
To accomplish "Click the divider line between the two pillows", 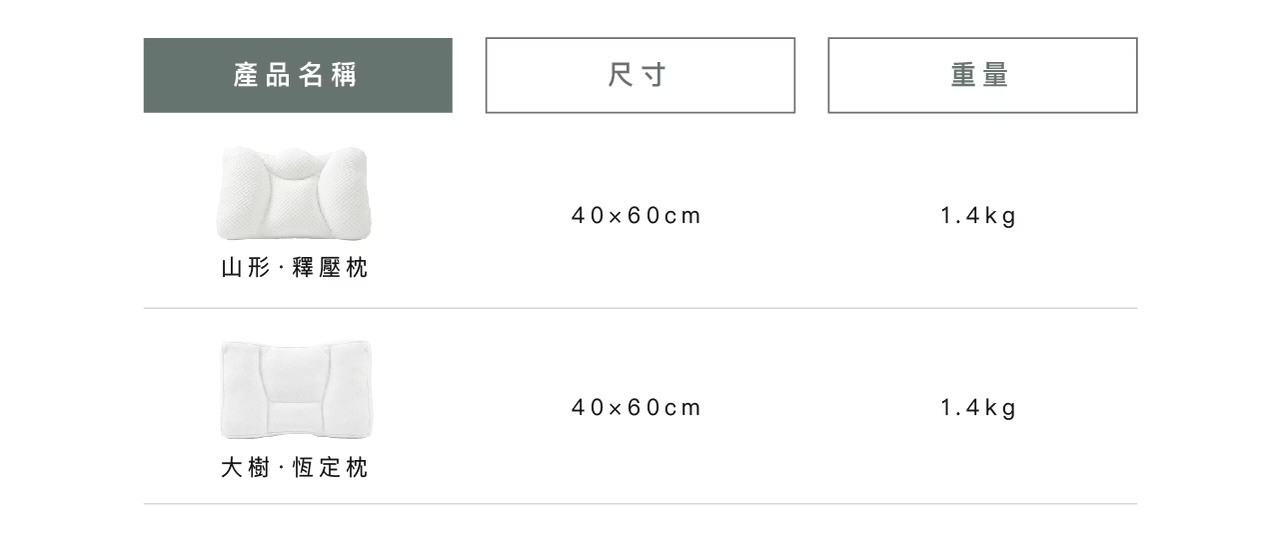I will click(x=640, y=308).
